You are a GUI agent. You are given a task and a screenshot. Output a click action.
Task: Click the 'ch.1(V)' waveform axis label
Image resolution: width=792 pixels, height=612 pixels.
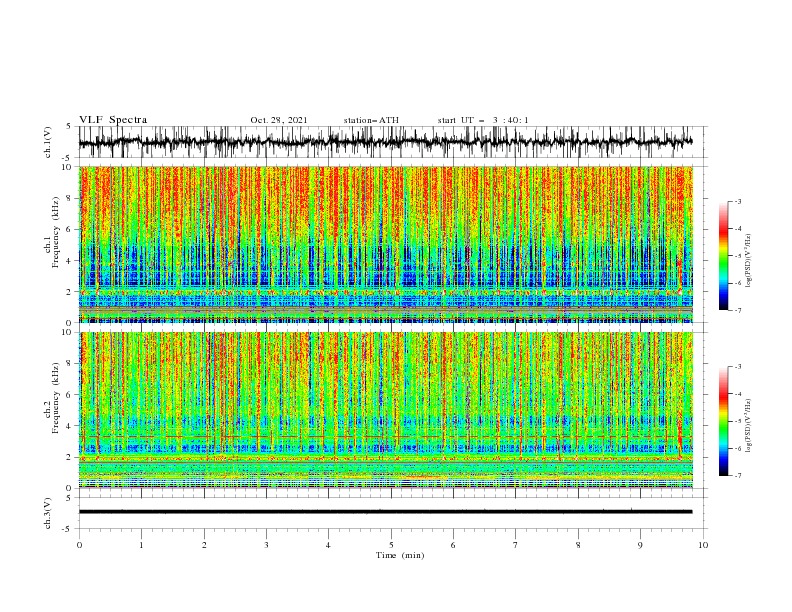point(48,142)
